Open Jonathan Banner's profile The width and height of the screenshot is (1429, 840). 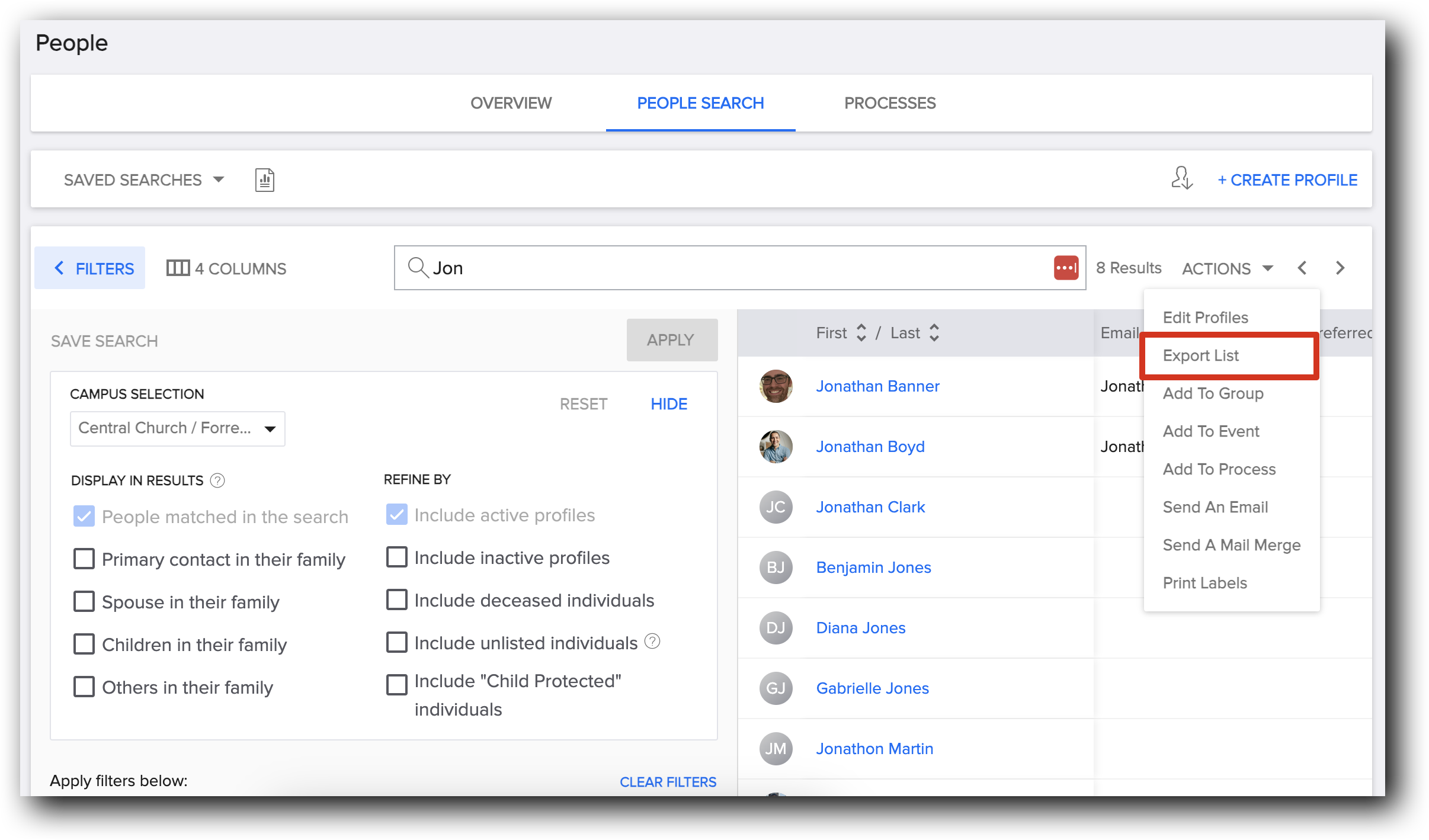pos(878,386)
